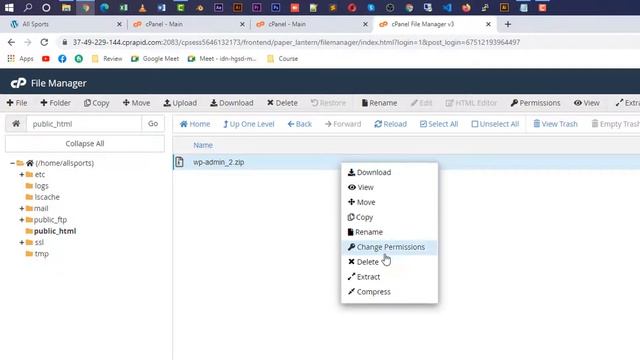Screen dimensions: 640x360
Task: Create a new file with +File
Action: click(x=17, y=103)
